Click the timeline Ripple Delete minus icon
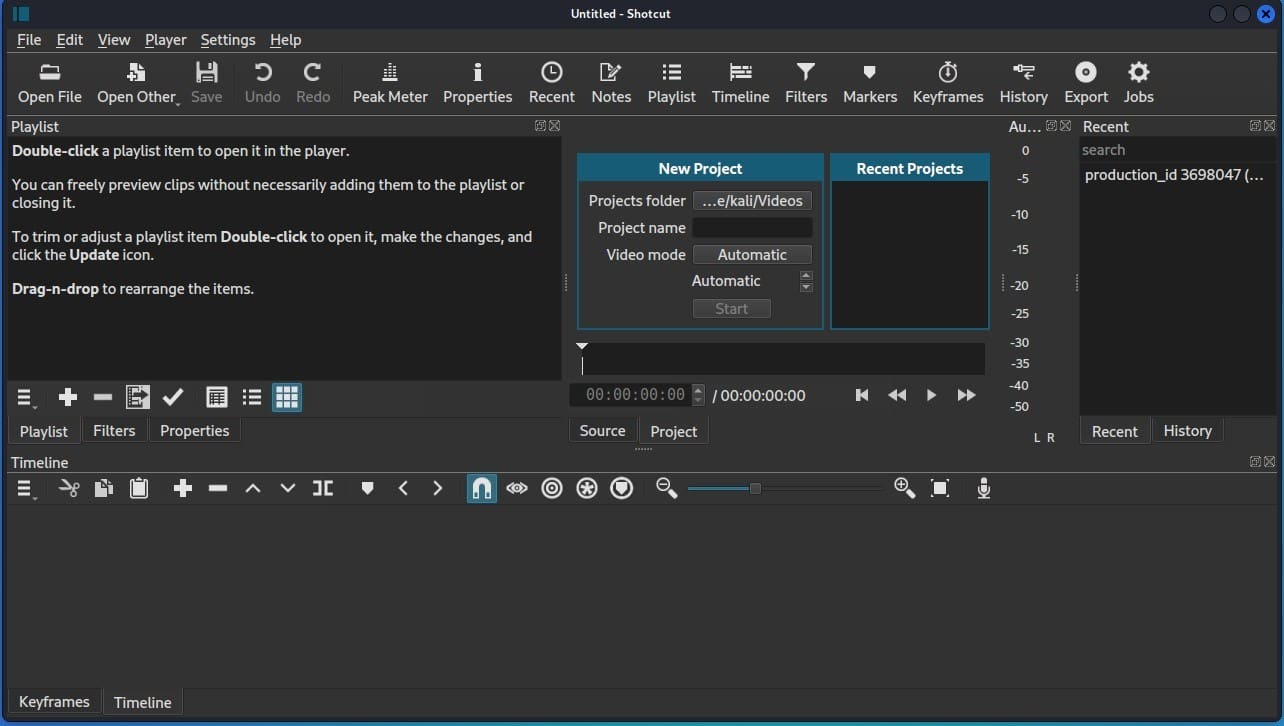 click(x=218, y=489)
